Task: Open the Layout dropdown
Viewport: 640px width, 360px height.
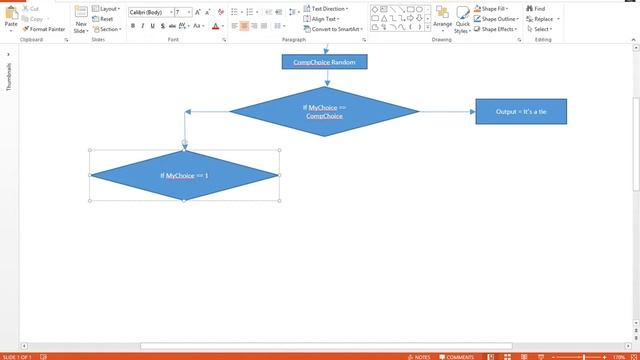Action: tap(106, 9)
